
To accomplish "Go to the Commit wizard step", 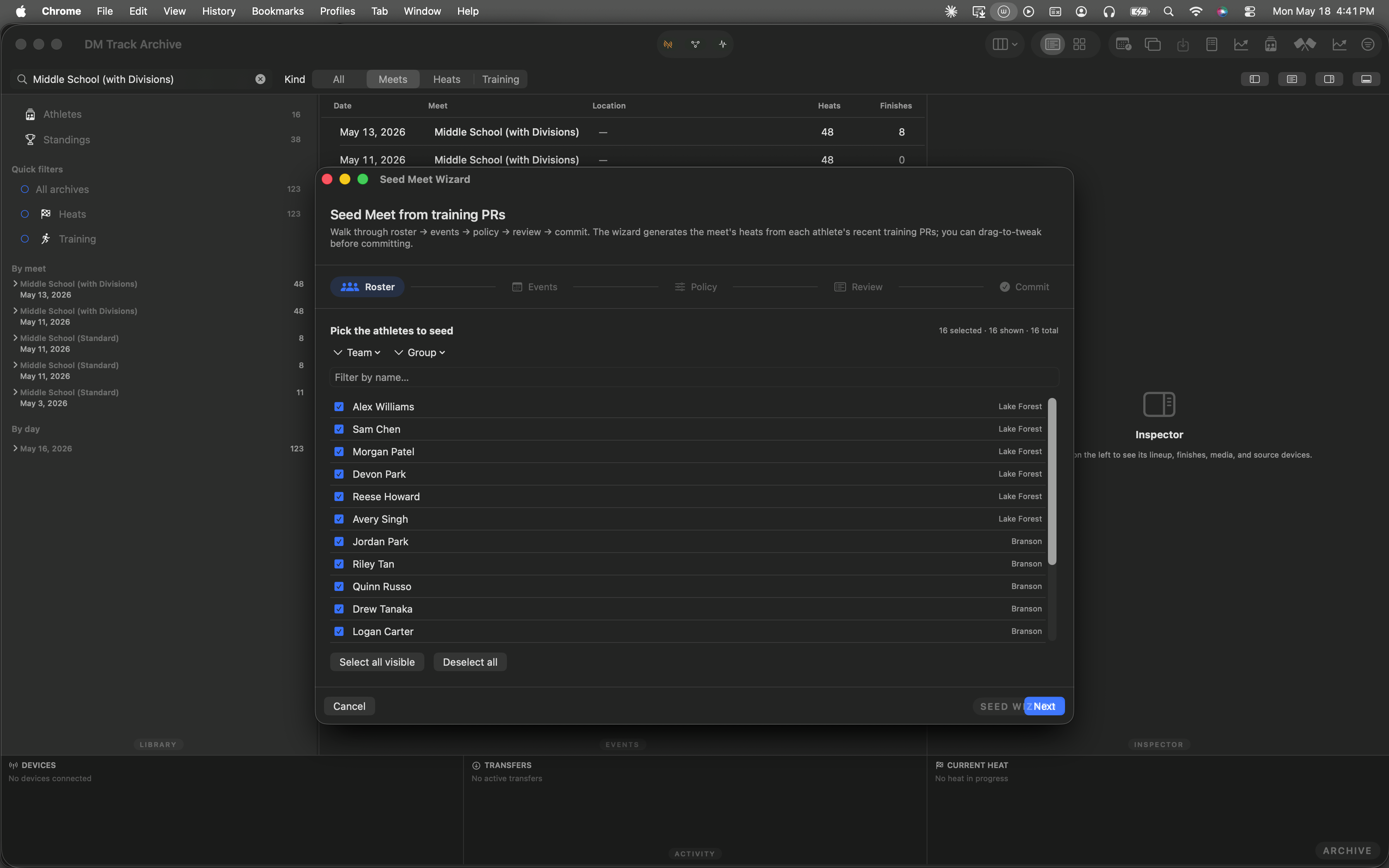I will (x=1025, y=287).
